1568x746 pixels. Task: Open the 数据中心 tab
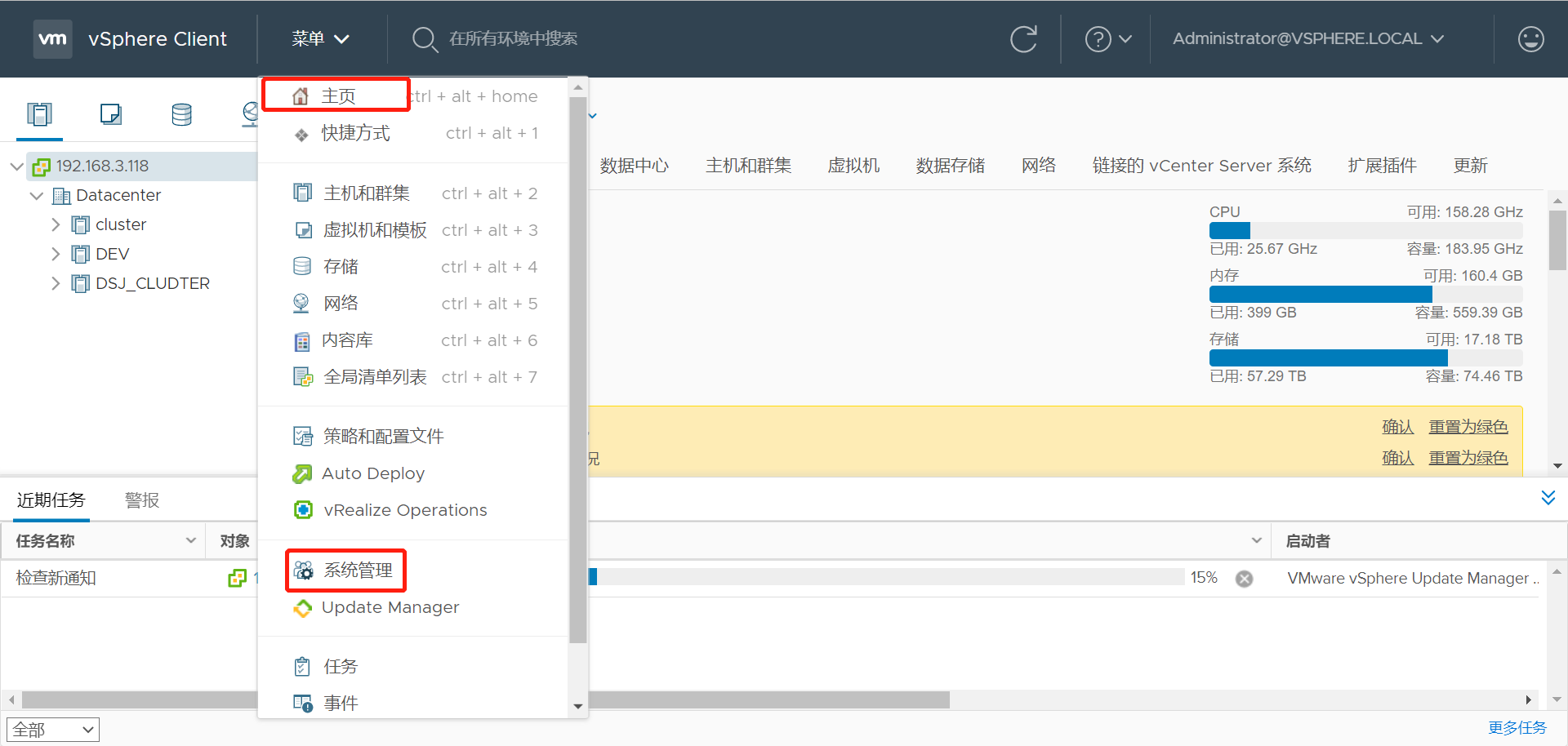tap(634, 166)
